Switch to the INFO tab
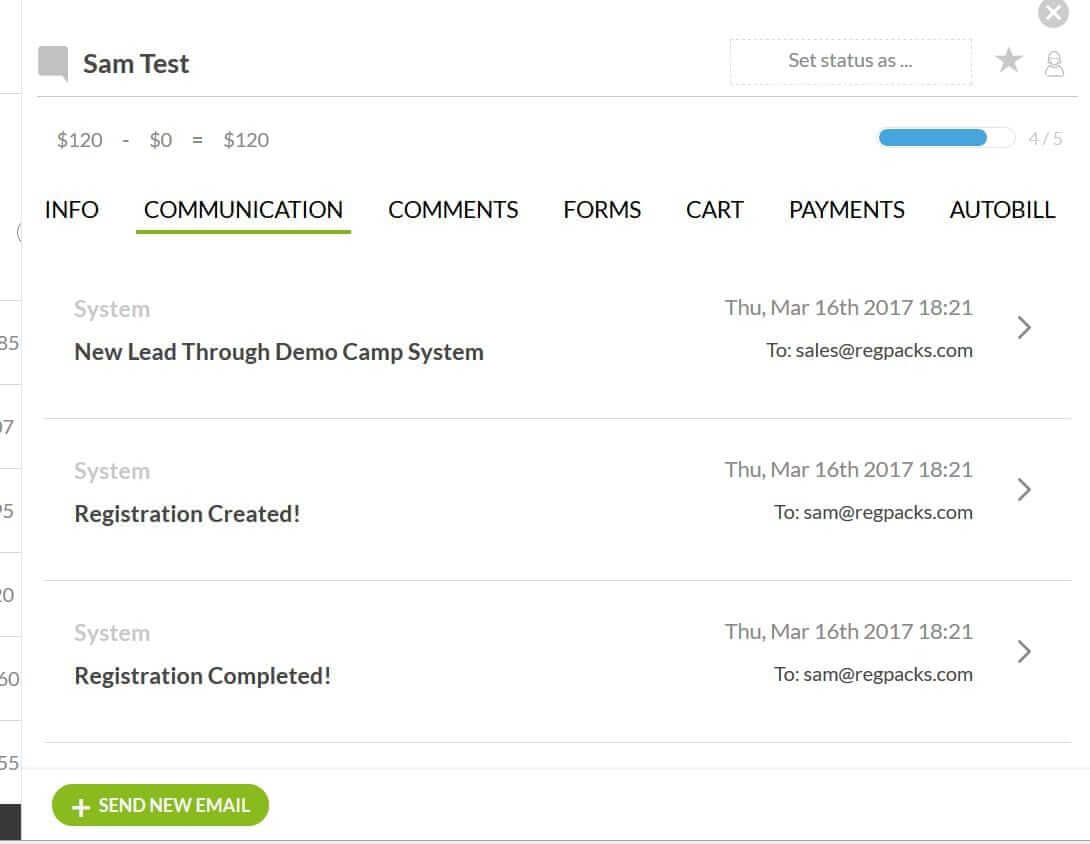The image size is (1090, 844). click(72, 210)
